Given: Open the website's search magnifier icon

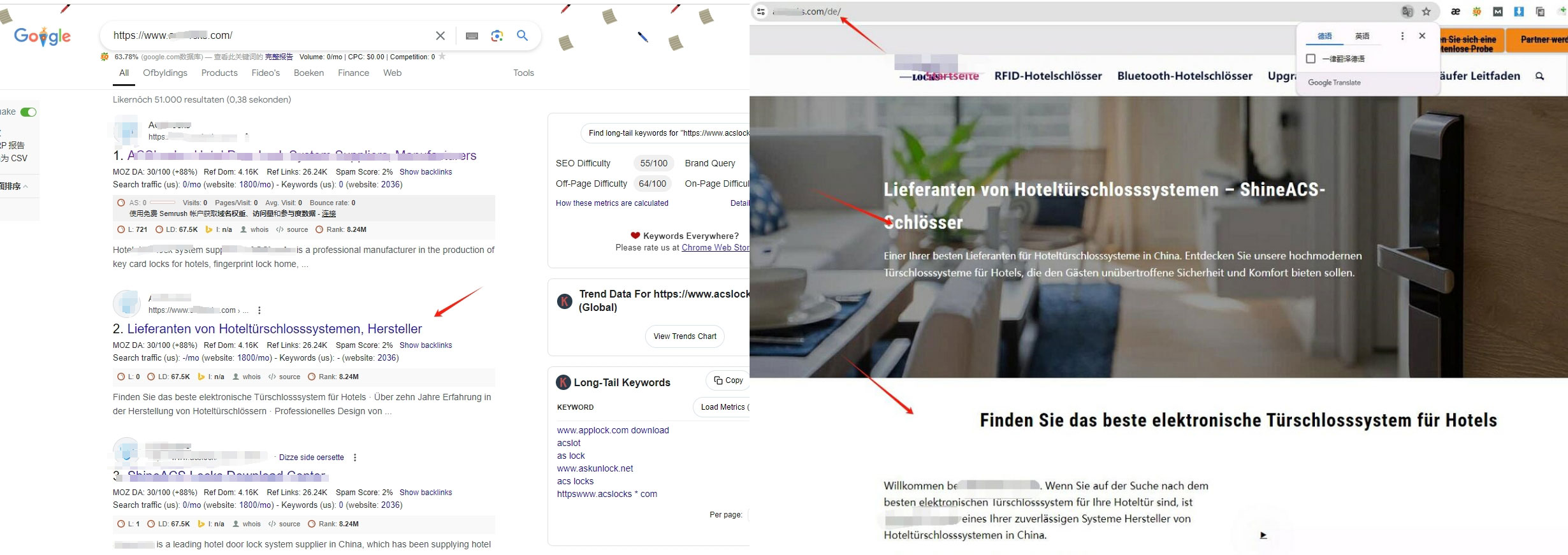Looking at the screenshot, I should 1540,76.
